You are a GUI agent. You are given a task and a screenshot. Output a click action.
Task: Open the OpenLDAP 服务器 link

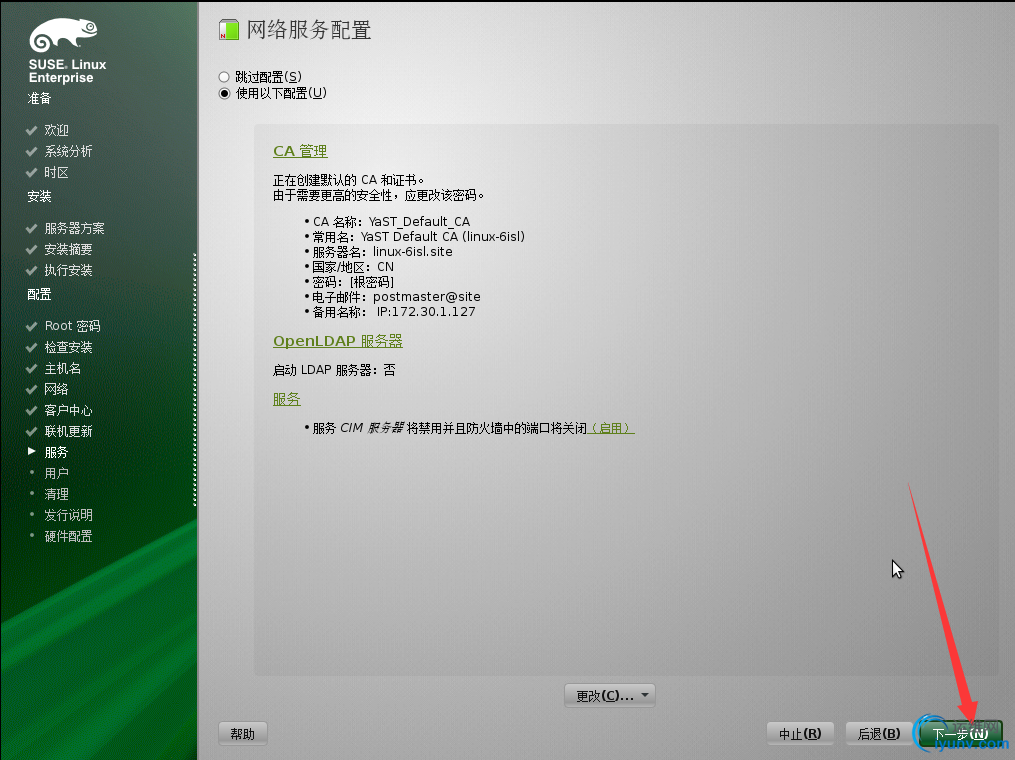[x=338, y=341]
